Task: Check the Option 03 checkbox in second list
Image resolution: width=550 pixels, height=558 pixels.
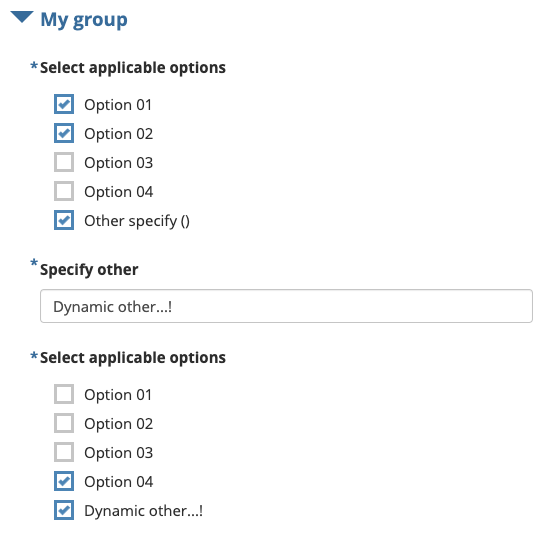Action: point(64,452)
